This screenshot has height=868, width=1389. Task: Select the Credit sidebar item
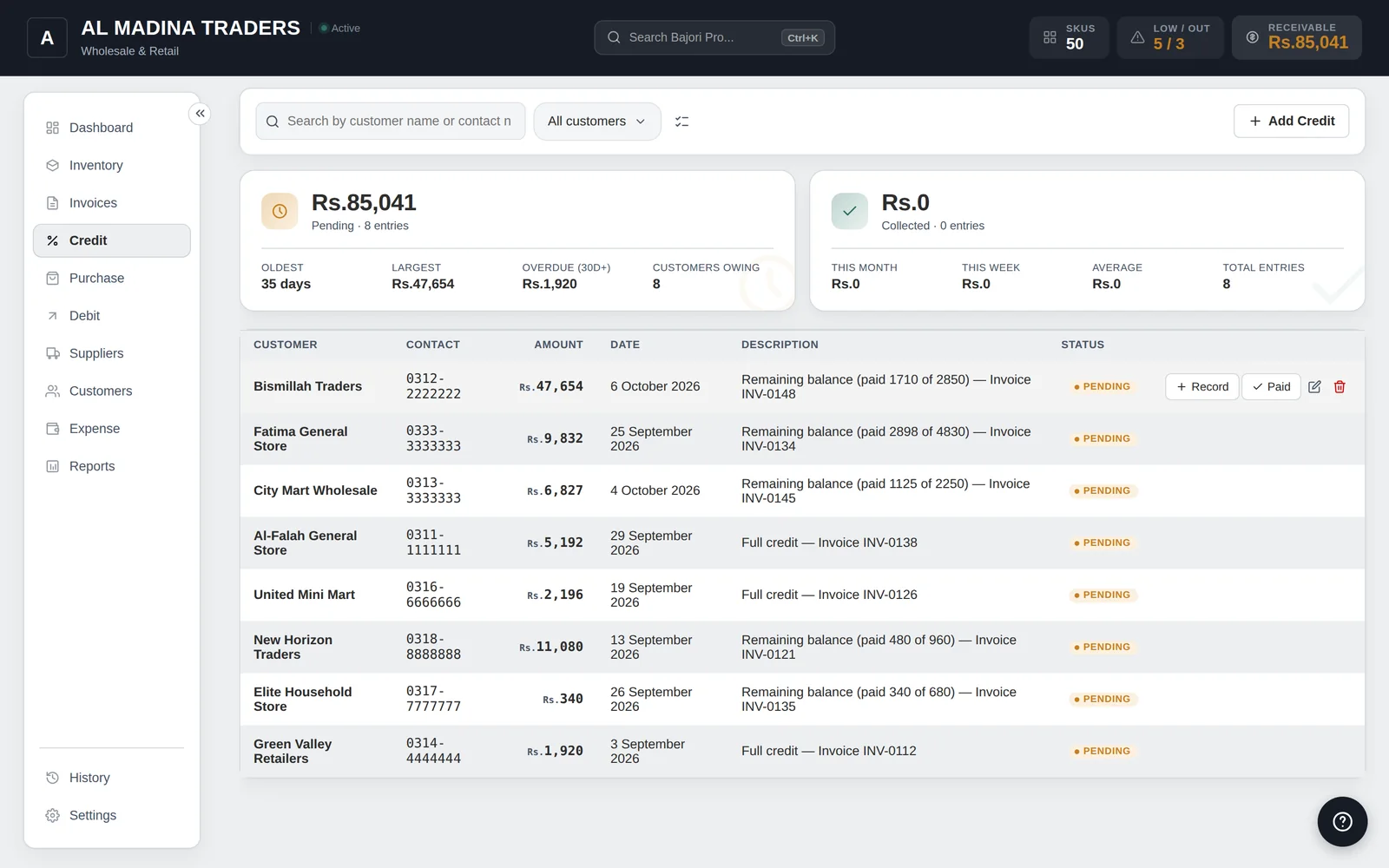tap(111, 240)
